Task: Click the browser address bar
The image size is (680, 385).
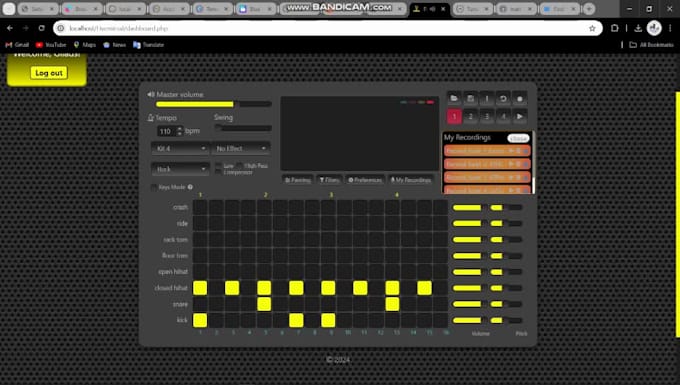Action: 327,28
